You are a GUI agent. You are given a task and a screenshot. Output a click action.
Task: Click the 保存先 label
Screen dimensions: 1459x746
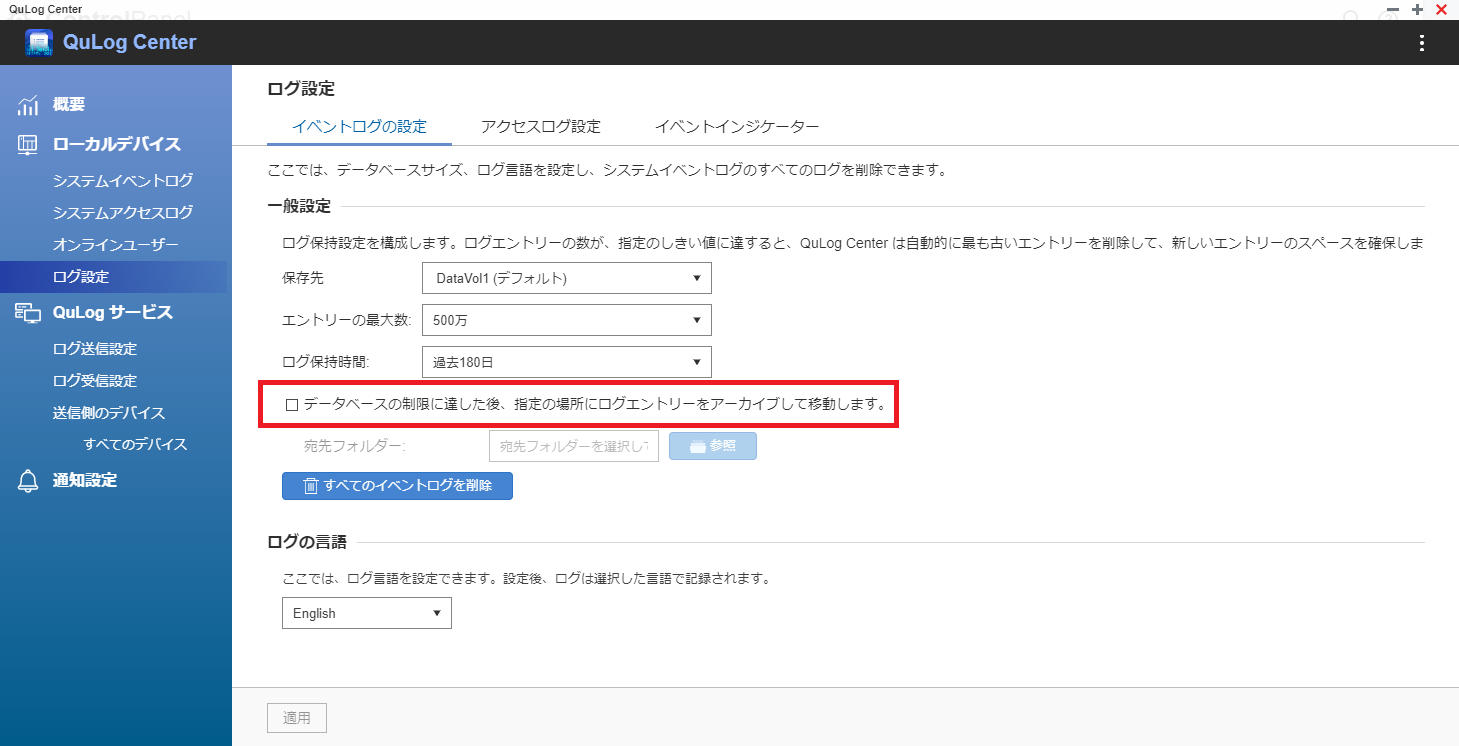303,278
